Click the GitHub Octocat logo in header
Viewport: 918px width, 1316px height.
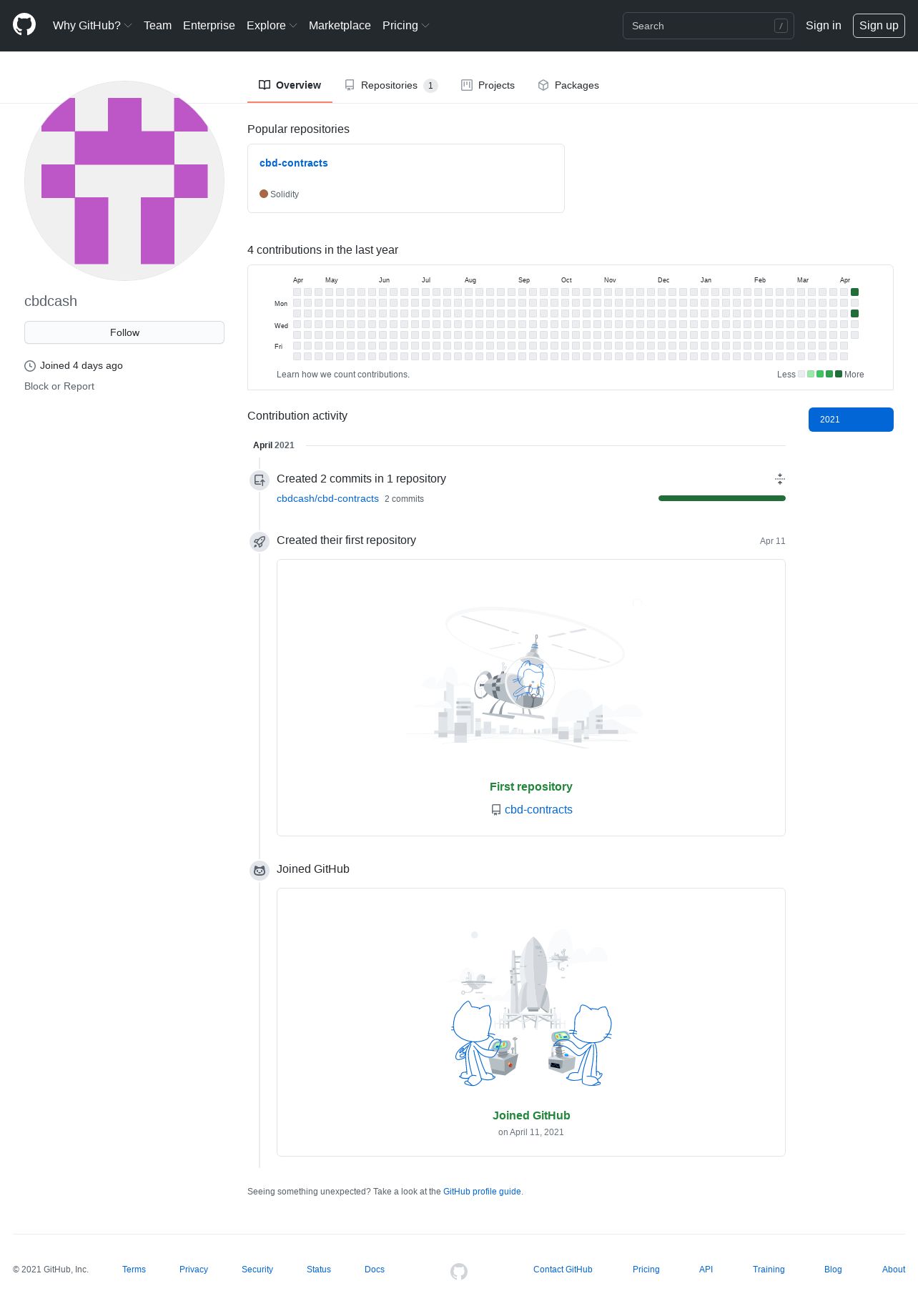pos(24,25)
